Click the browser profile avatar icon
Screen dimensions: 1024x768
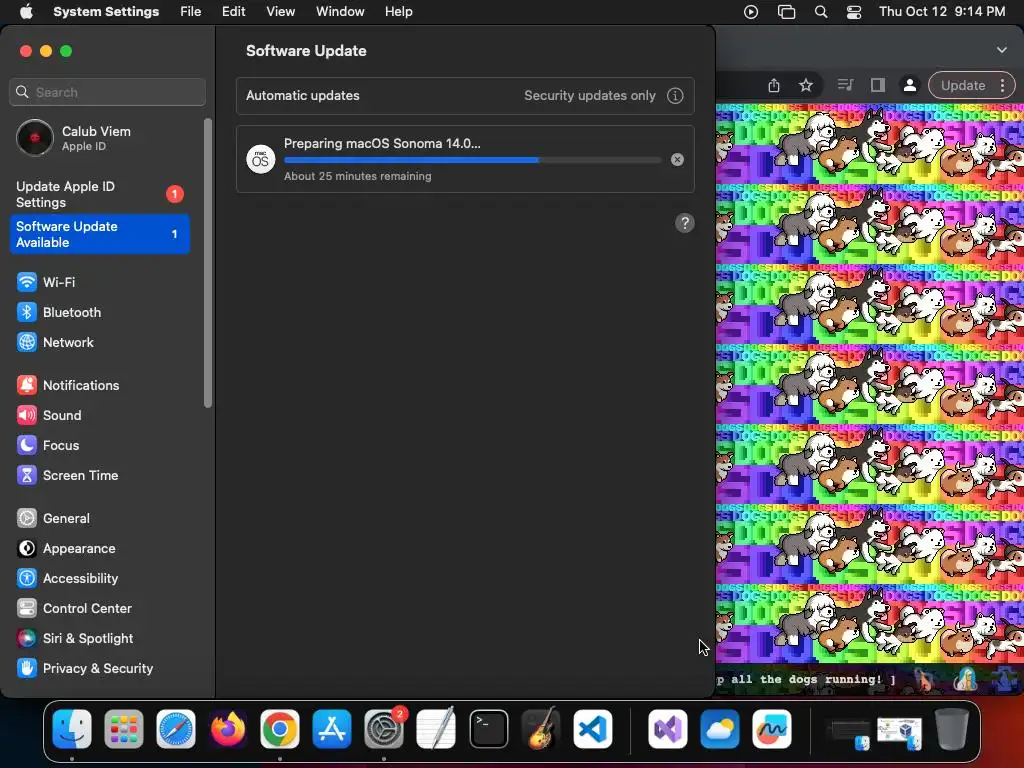pos(909,86)
